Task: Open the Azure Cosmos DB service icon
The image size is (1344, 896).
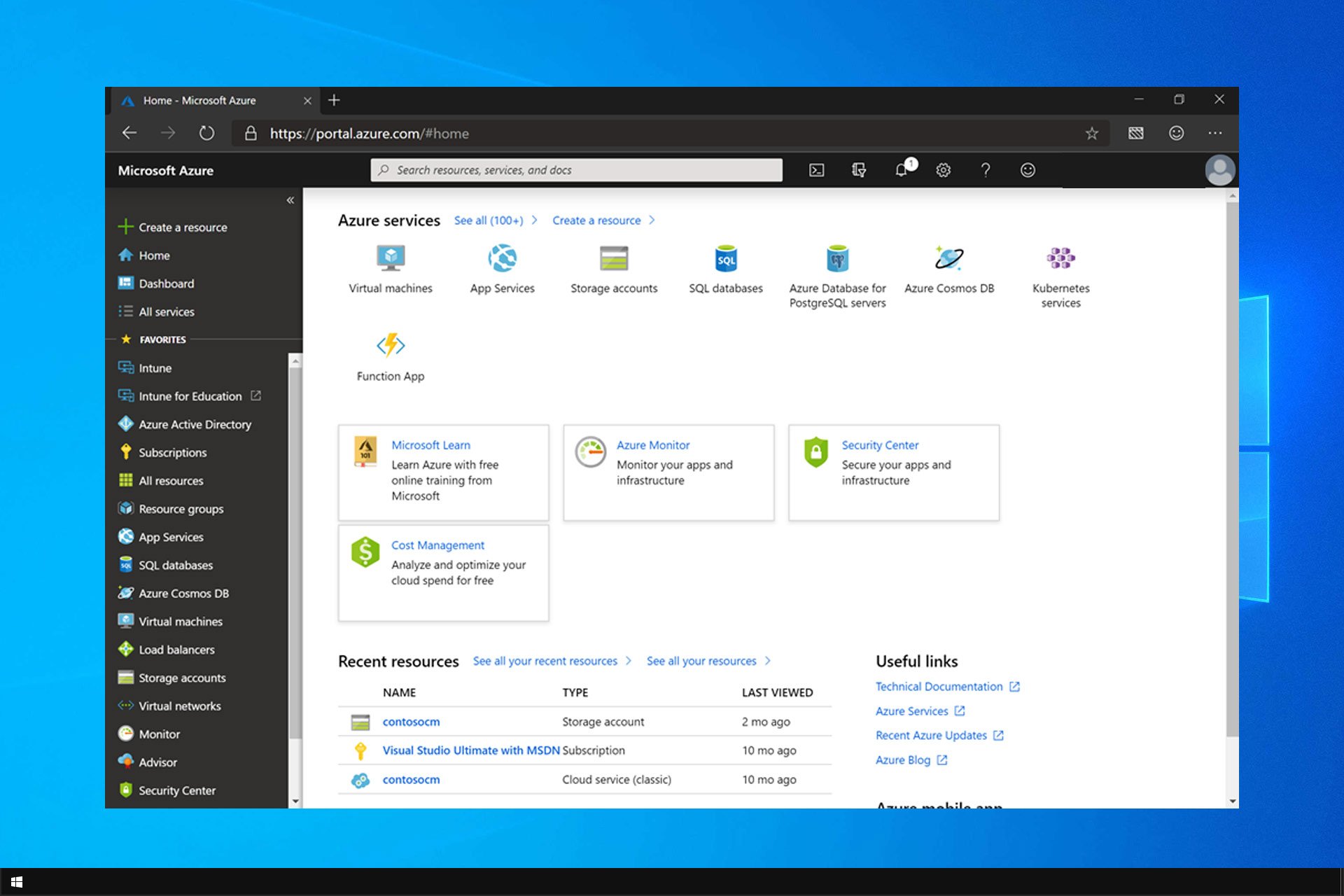Action: coord(949,258)
